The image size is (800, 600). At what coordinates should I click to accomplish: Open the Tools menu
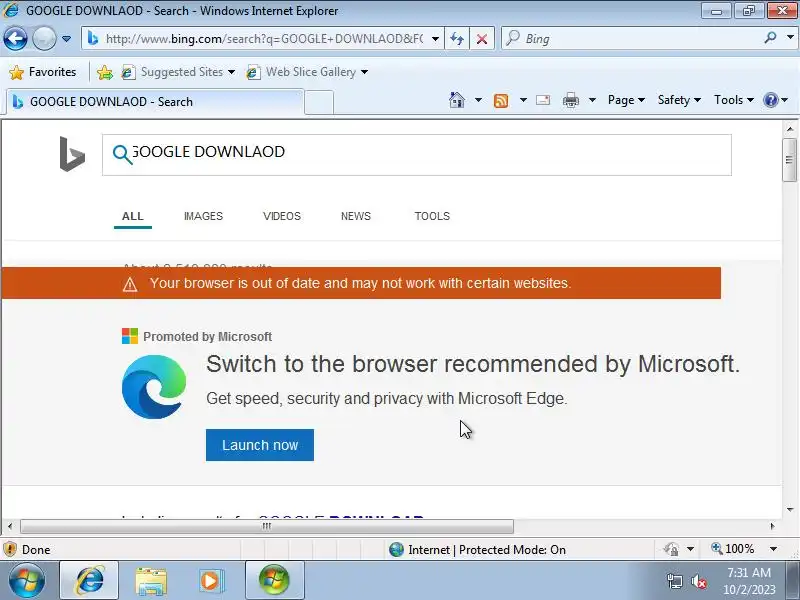click(734, 100)
